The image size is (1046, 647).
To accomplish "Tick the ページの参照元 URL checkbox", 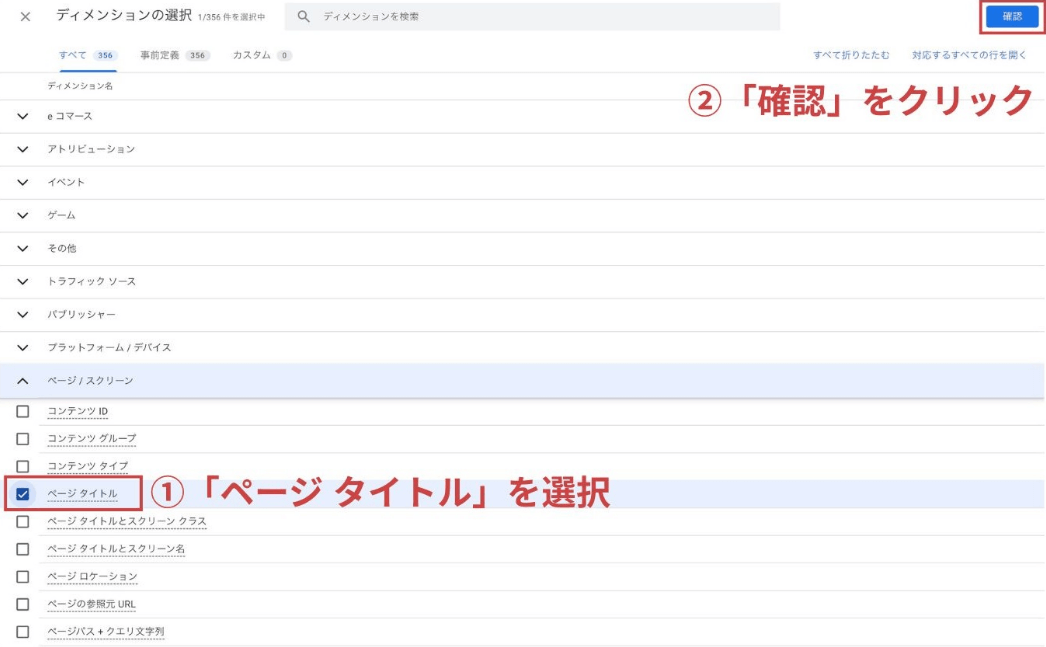I will pos(23,604).
